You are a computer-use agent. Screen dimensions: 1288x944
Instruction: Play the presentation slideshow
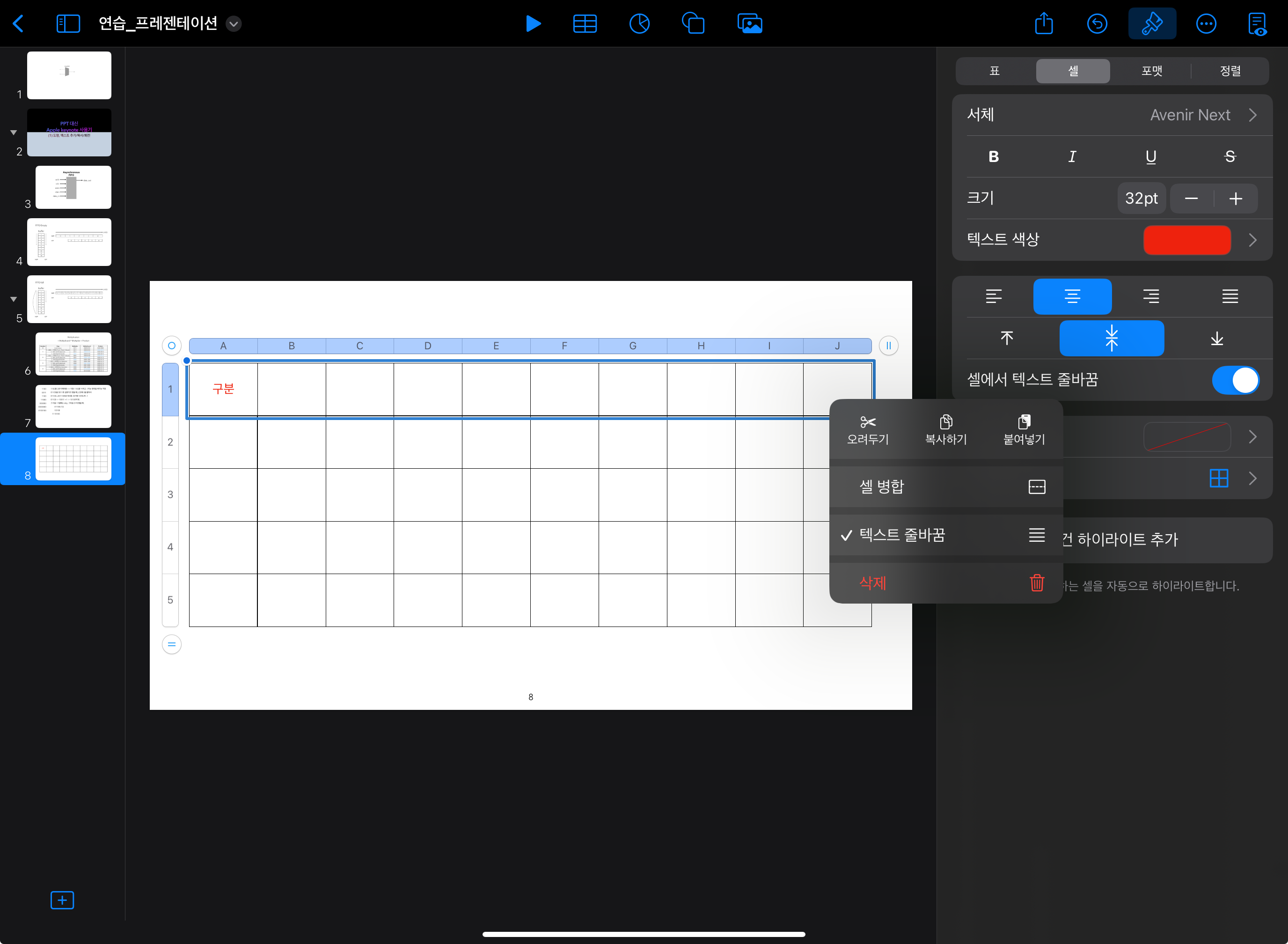coord(533,23)
